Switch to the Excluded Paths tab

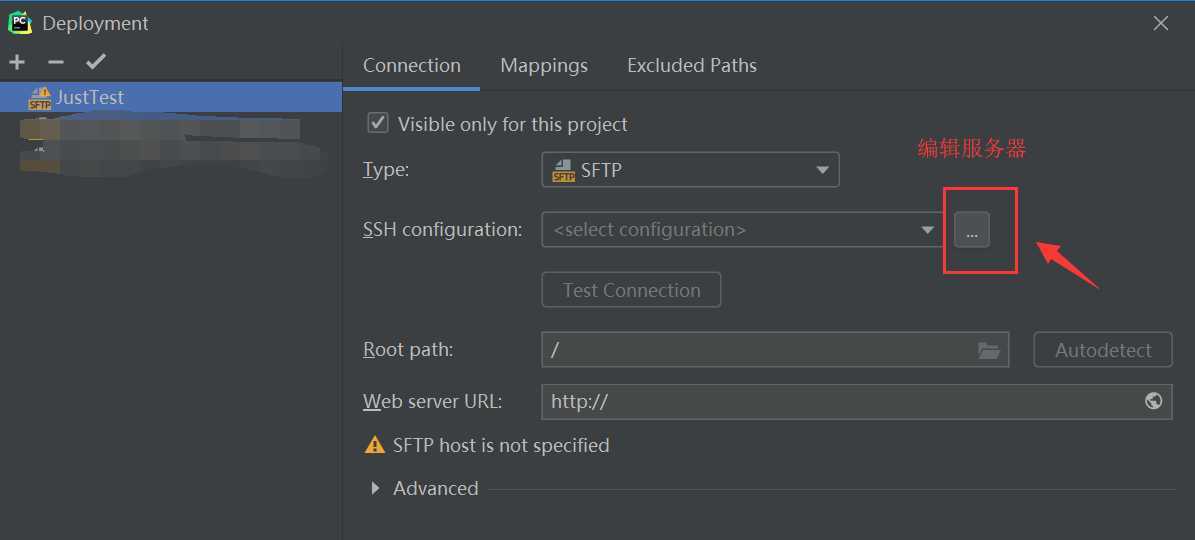click(x=692, y=66)
